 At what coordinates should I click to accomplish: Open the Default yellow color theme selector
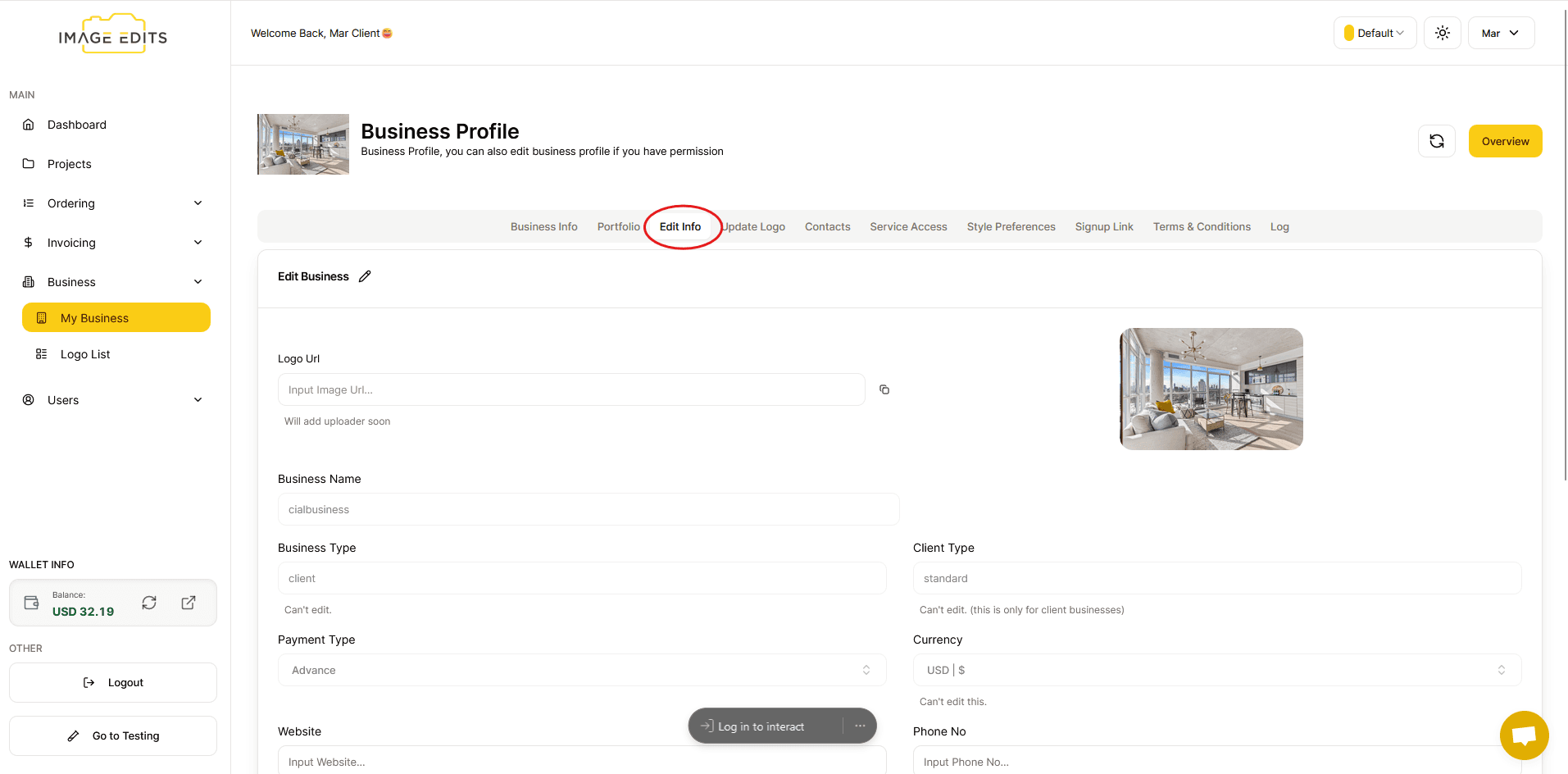click(x=1375, y=33)
